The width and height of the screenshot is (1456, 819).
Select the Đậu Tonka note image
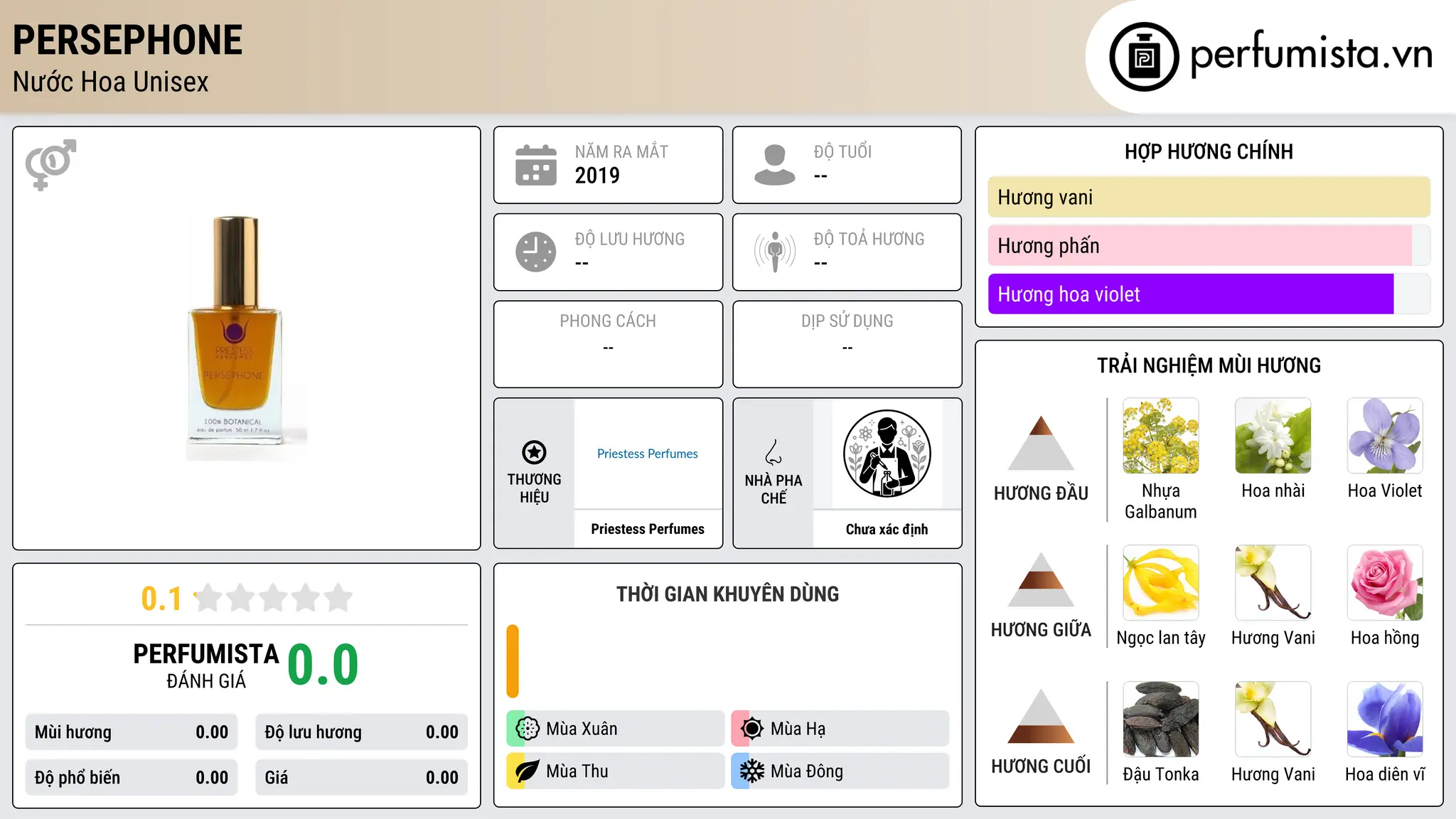1161,719
